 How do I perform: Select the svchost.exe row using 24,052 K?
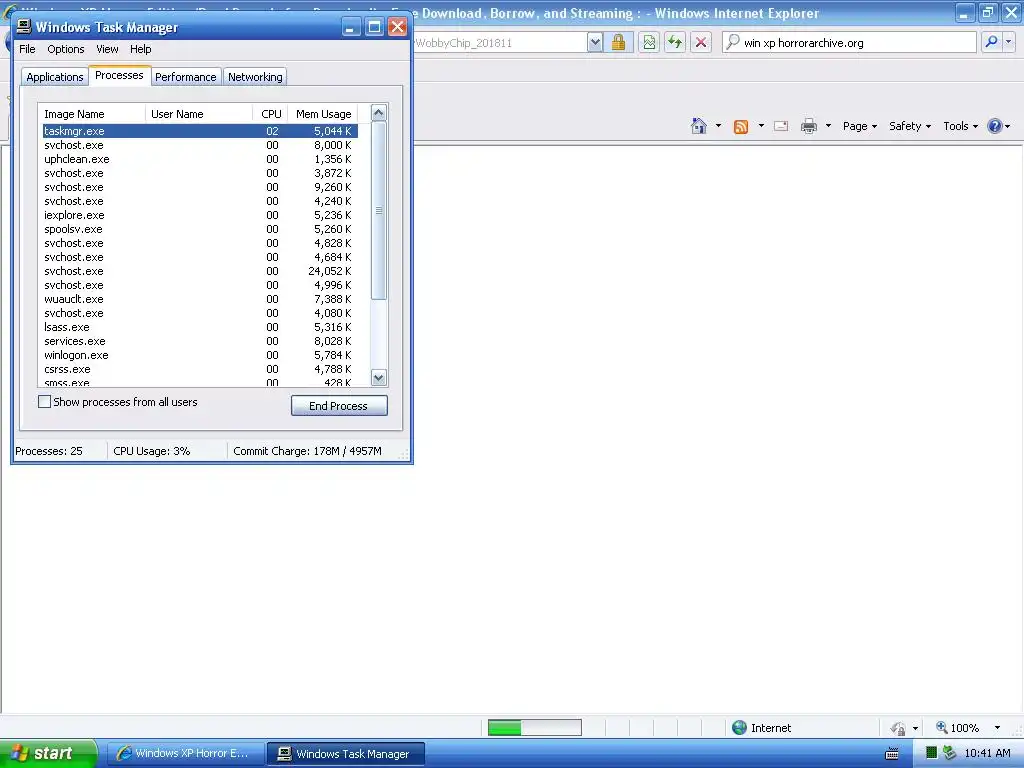click(x=200, y=271)
